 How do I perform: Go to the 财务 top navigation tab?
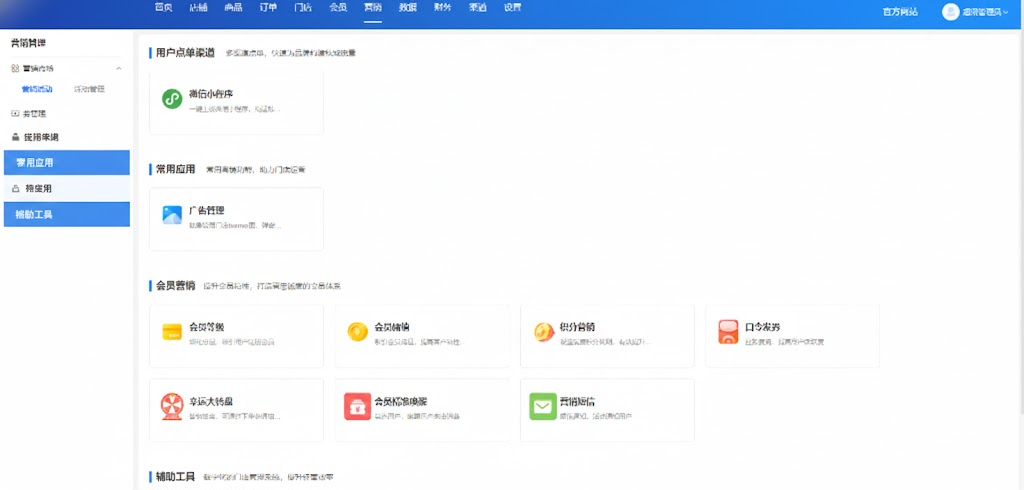pos(442,8)
